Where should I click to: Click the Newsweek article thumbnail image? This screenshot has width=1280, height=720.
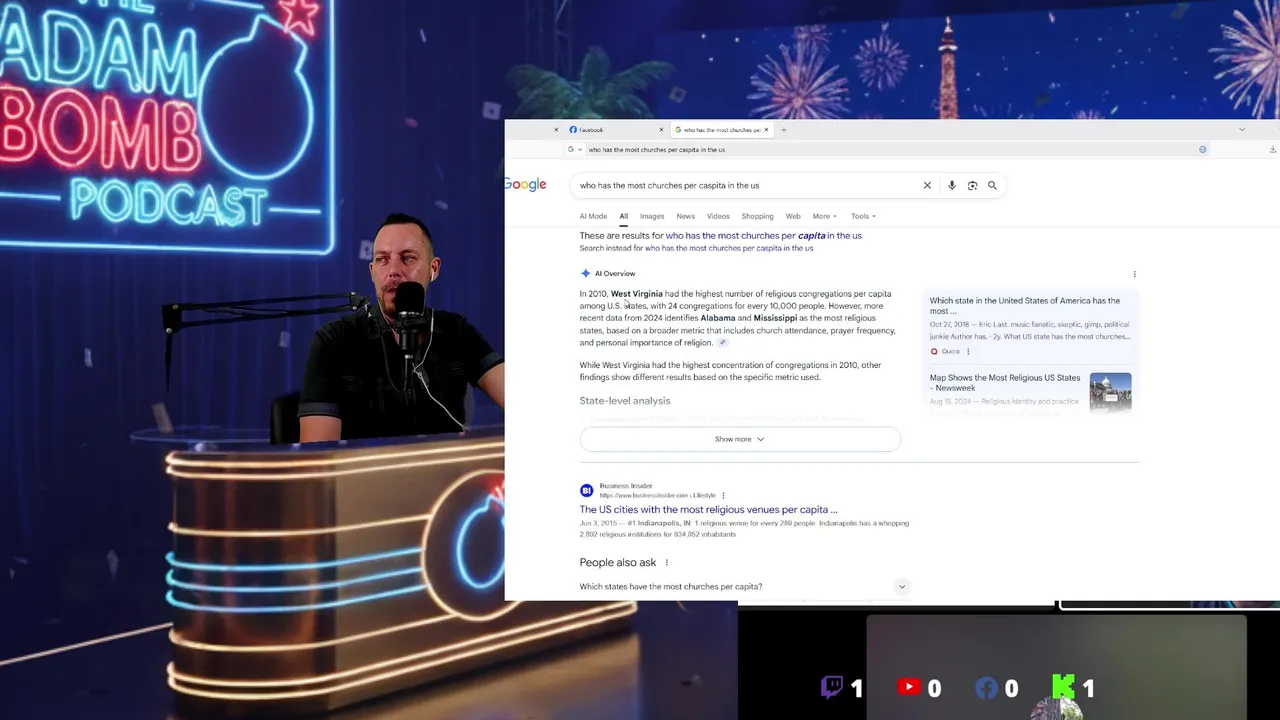1111,391
